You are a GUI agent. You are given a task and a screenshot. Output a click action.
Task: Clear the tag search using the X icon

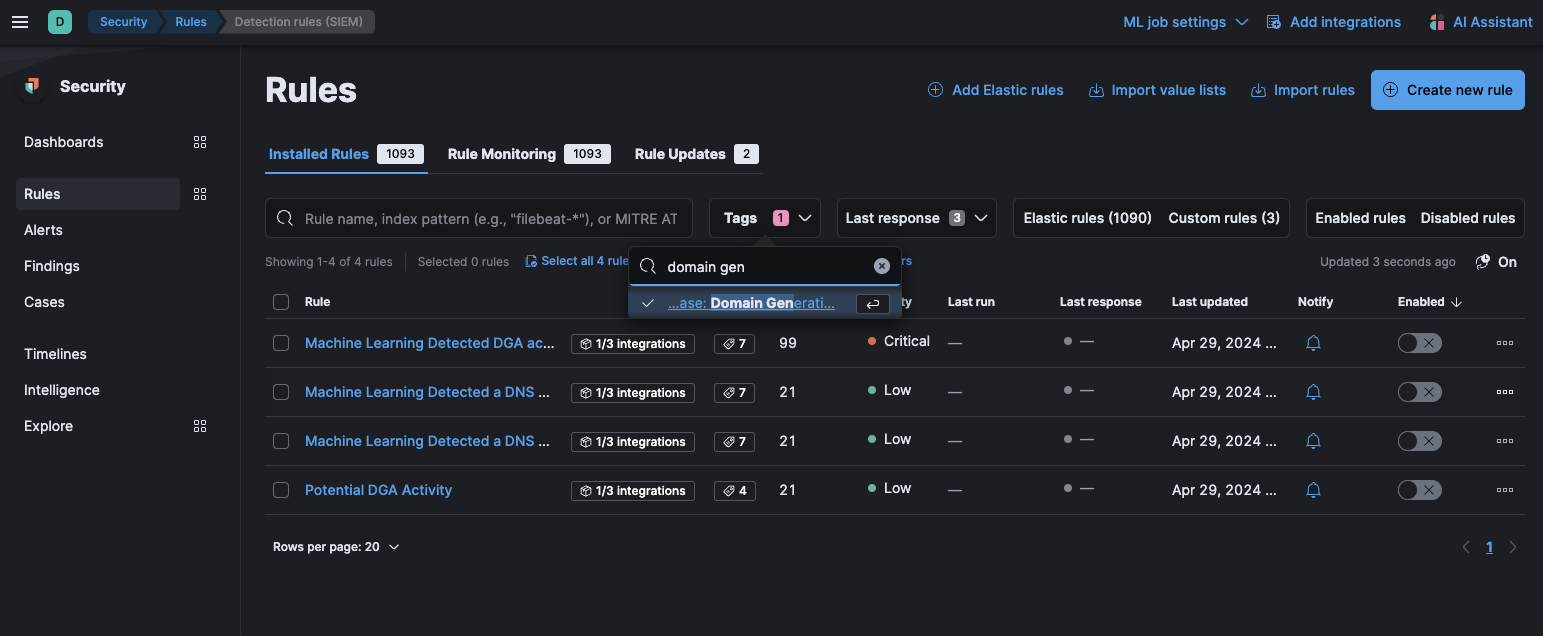(881, 265)
